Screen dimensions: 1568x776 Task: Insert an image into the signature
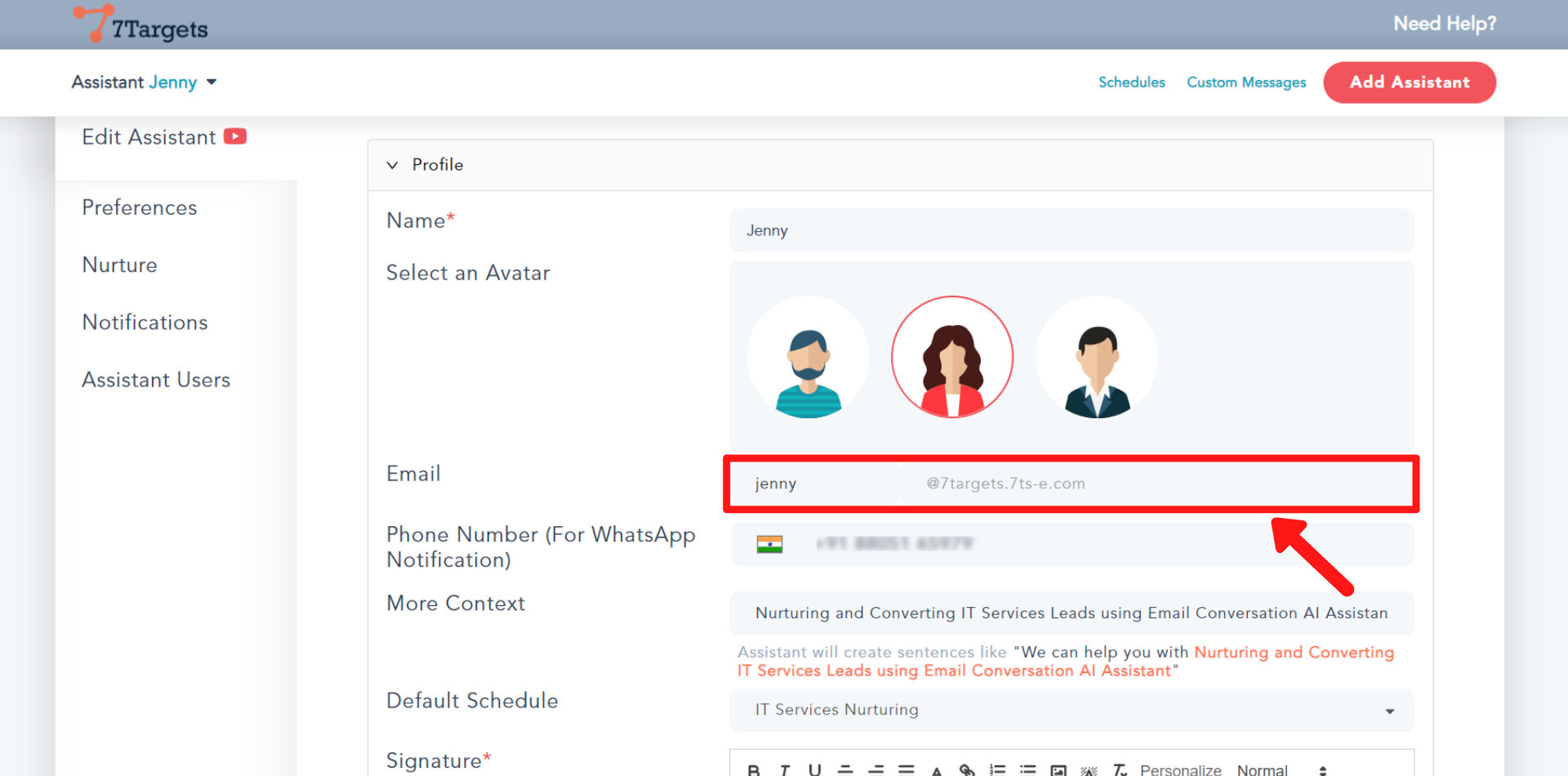coord(1058,769)
